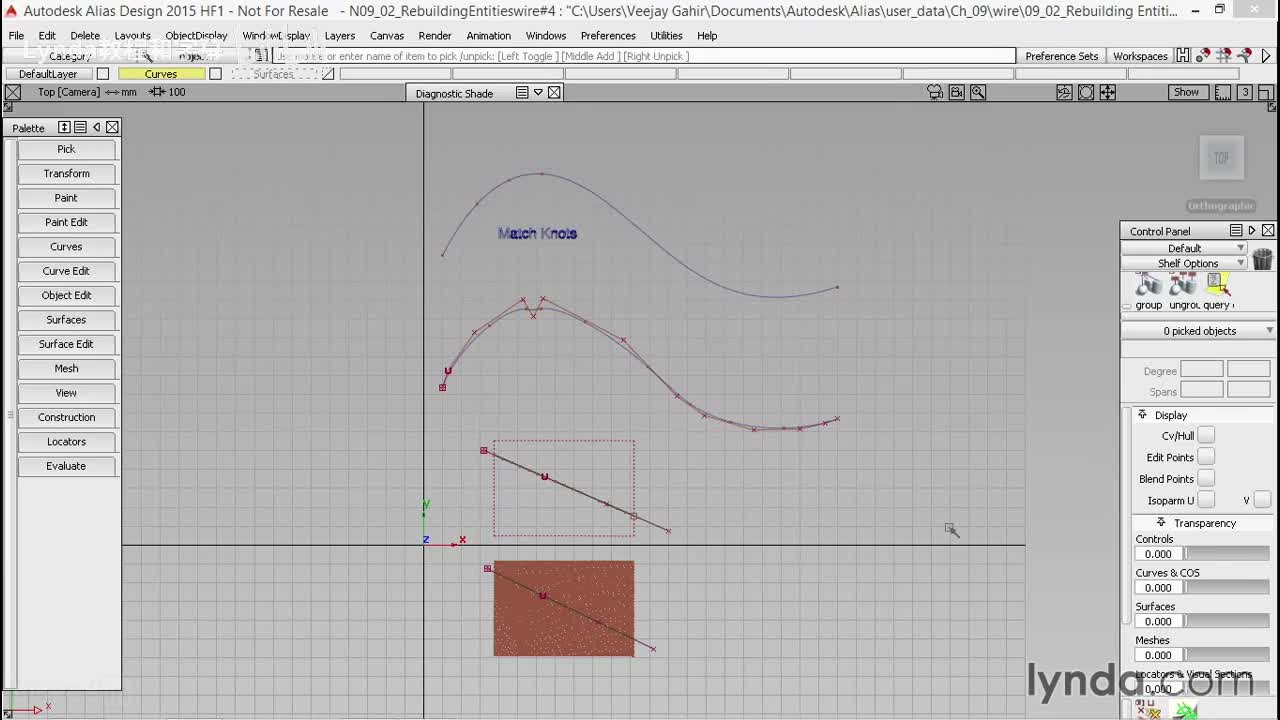
Task: Enable Edit Points display checkbox
Action: pyautogui.click(x=1206, y=457)
